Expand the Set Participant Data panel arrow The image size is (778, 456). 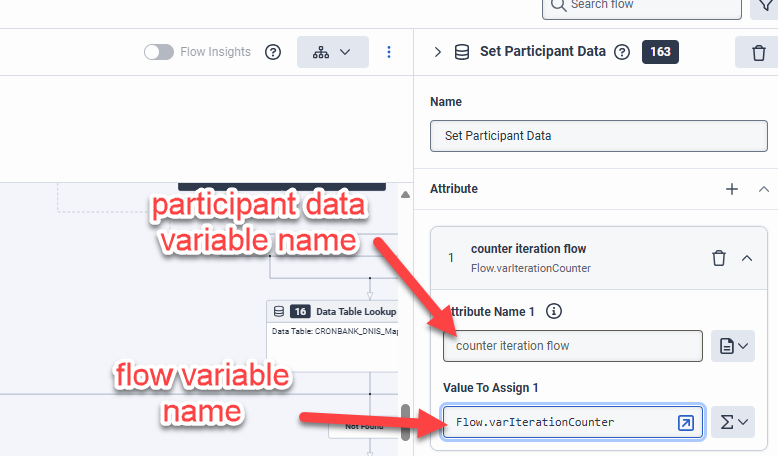click(x=437, y=52)
